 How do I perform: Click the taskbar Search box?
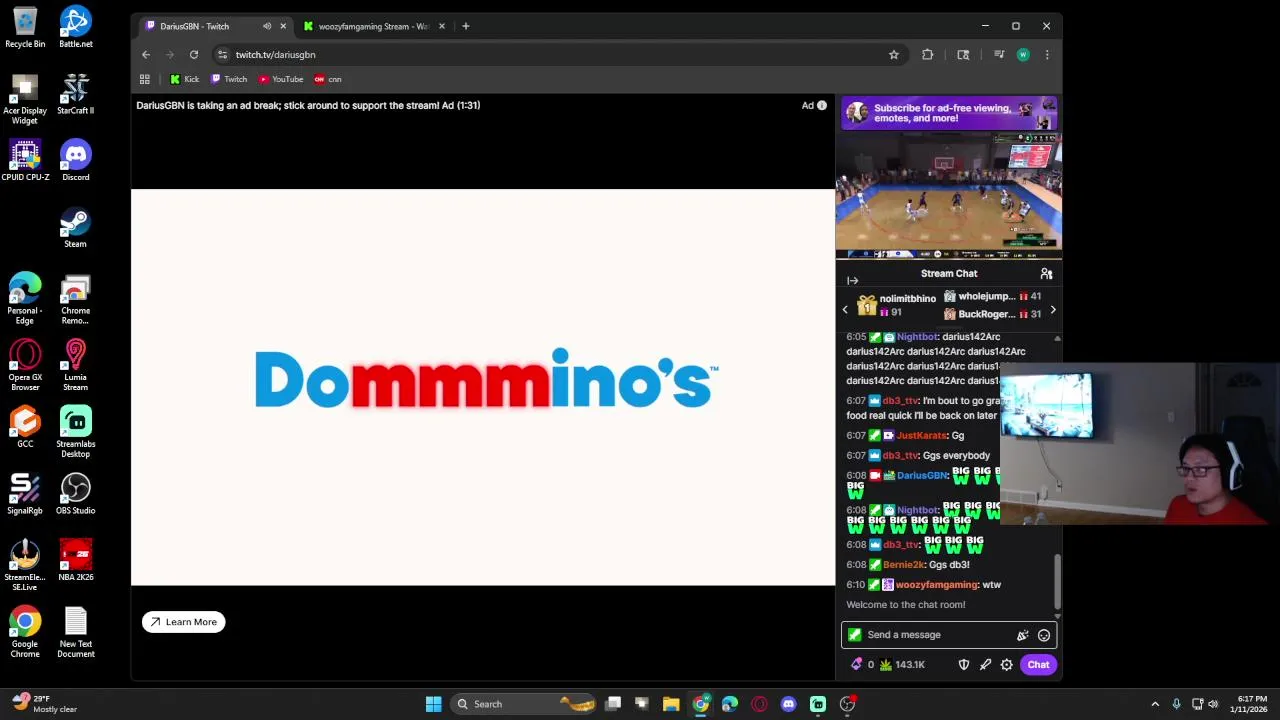tap(523, 704)
